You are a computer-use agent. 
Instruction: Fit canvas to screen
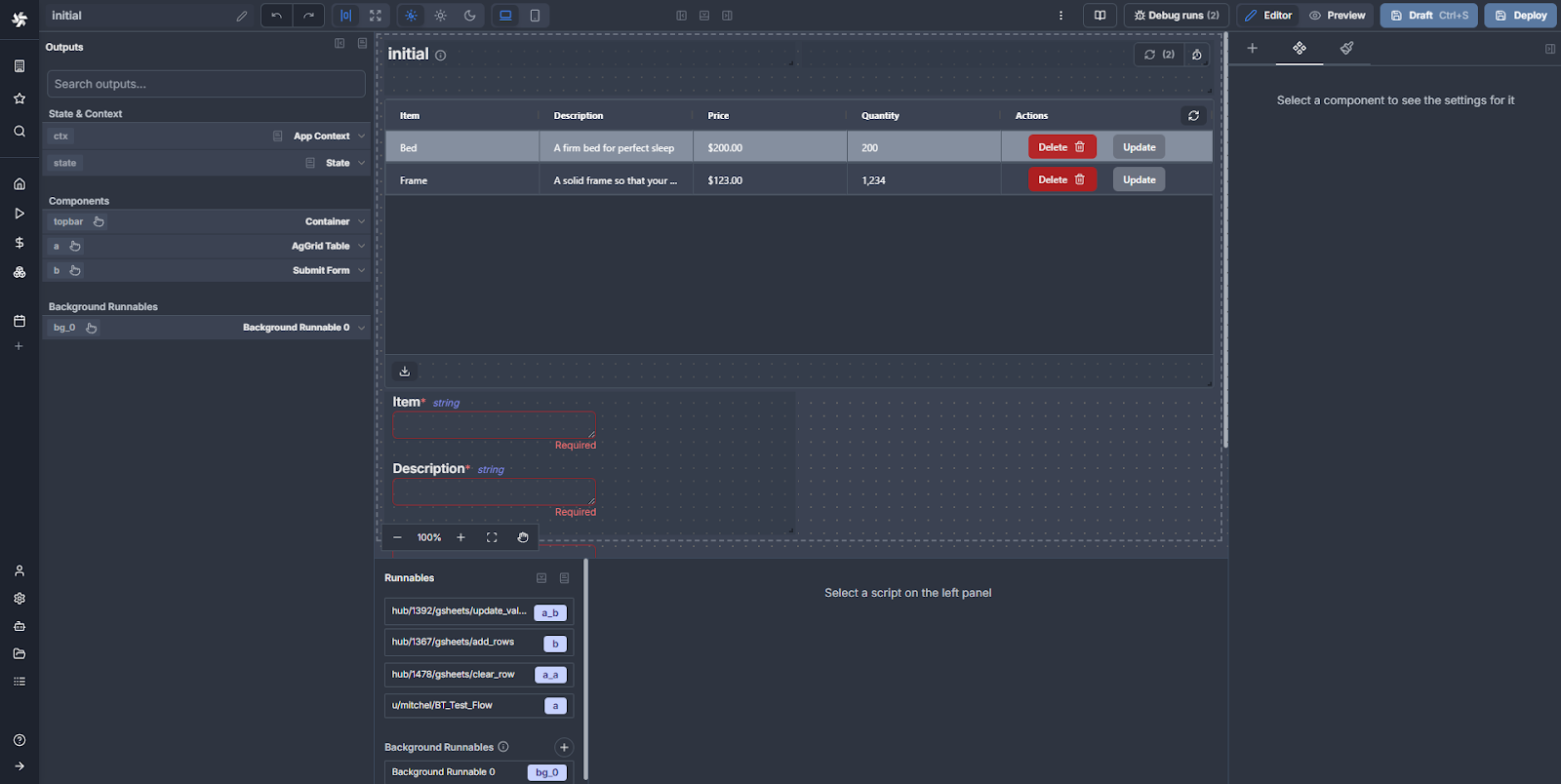492,537
